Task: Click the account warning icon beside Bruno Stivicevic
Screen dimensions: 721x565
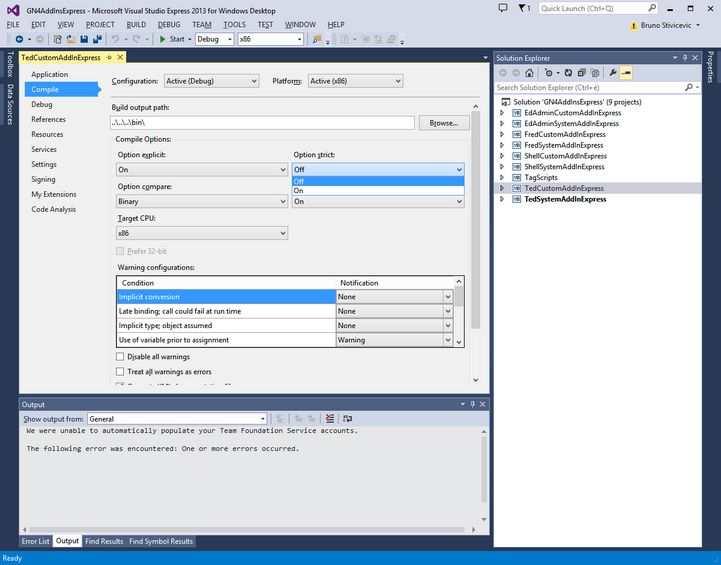Action: [x=634, y=25]
